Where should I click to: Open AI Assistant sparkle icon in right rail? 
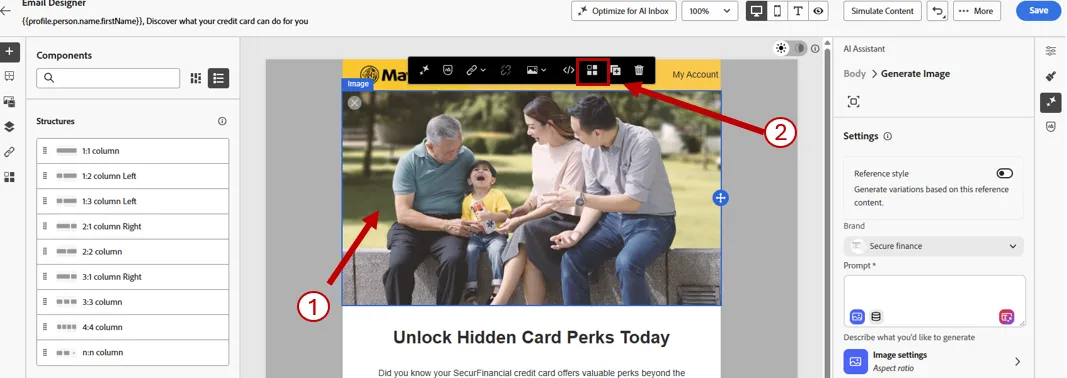click(1051, 102)
